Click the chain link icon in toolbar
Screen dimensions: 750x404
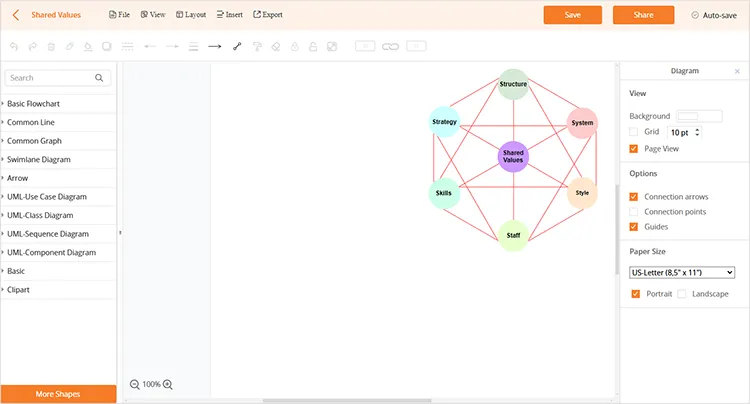pyautogui.click(x=390, y=46)
